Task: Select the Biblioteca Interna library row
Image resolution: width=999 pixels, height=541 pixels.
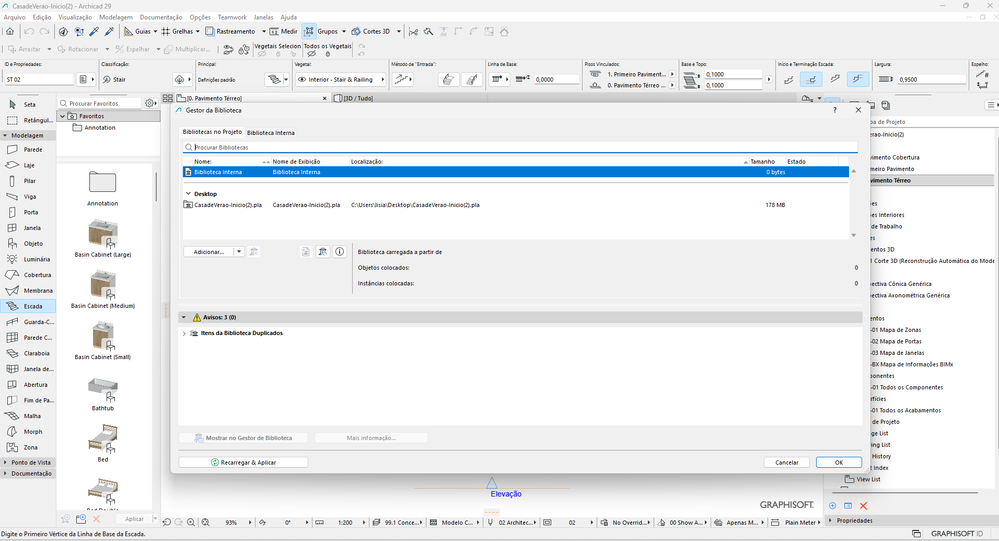Action: pyautogui.click(x=515, y=172)
